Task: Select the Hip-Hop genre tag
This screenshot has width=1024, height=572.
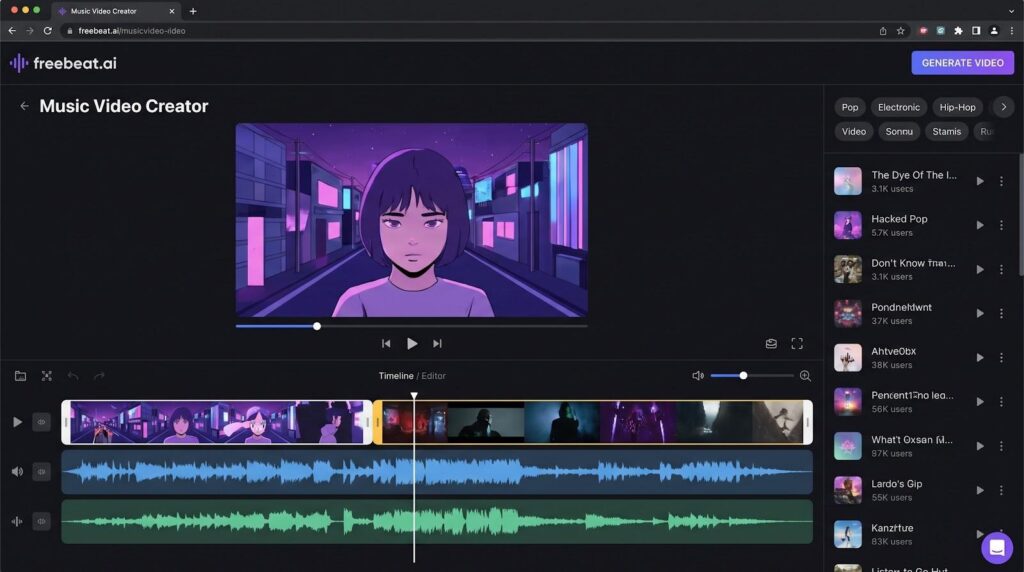Action: [957, 107]
